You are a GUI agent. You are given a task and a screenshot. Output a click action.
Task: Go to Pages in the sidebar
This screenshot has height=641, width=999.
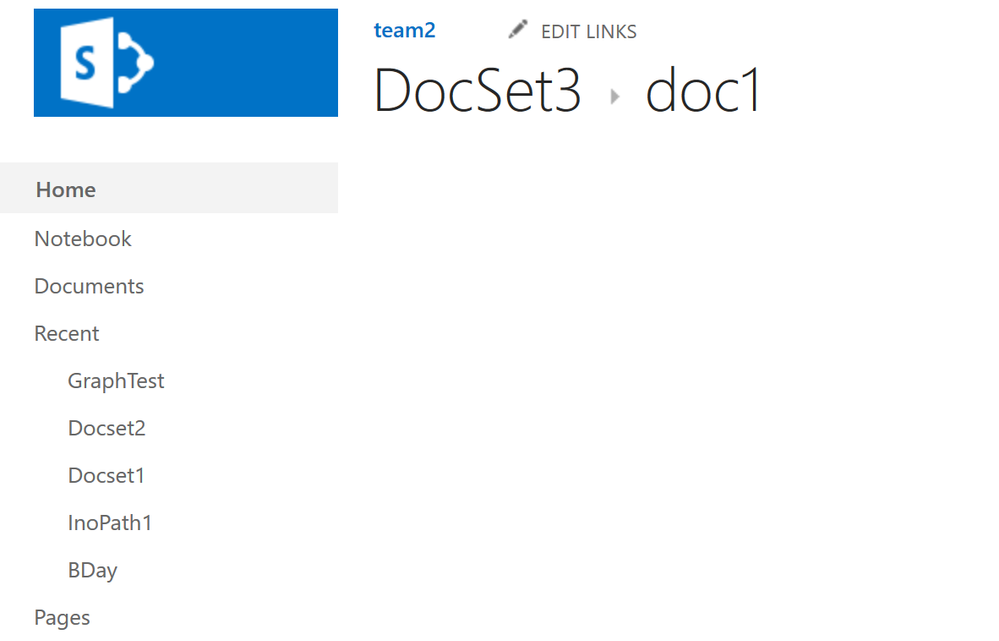click(x=62, y=617)
